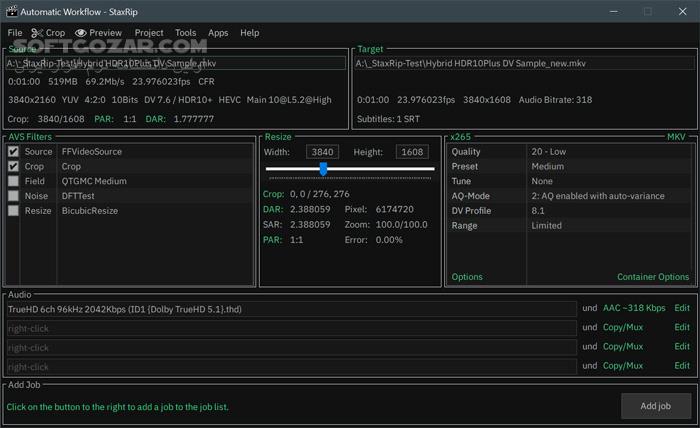Click the Add job button

655,406
